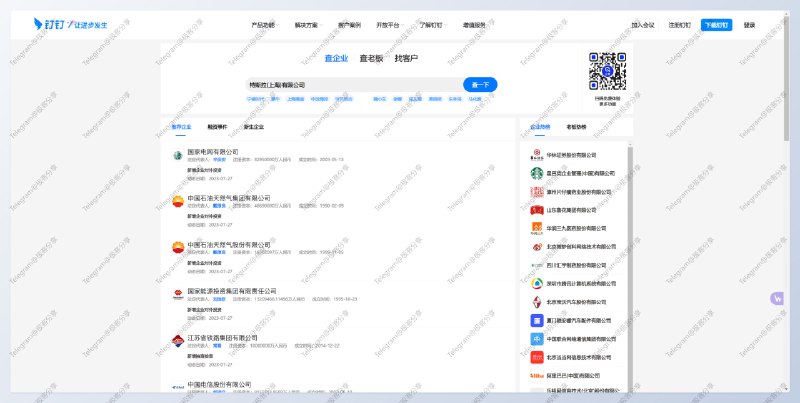This screenshot has width=800, height=403.
Task: Click the logo of 中国石油天然气股份有限公司
Action: click(x=178, y=247)
